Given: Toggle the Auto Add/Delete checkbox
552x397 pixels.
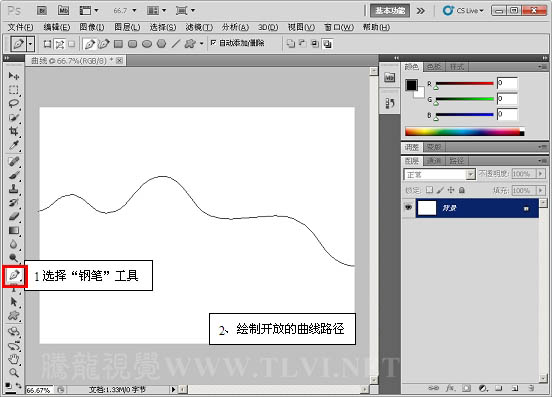Looking at the screenshot, I should [213, 43].
